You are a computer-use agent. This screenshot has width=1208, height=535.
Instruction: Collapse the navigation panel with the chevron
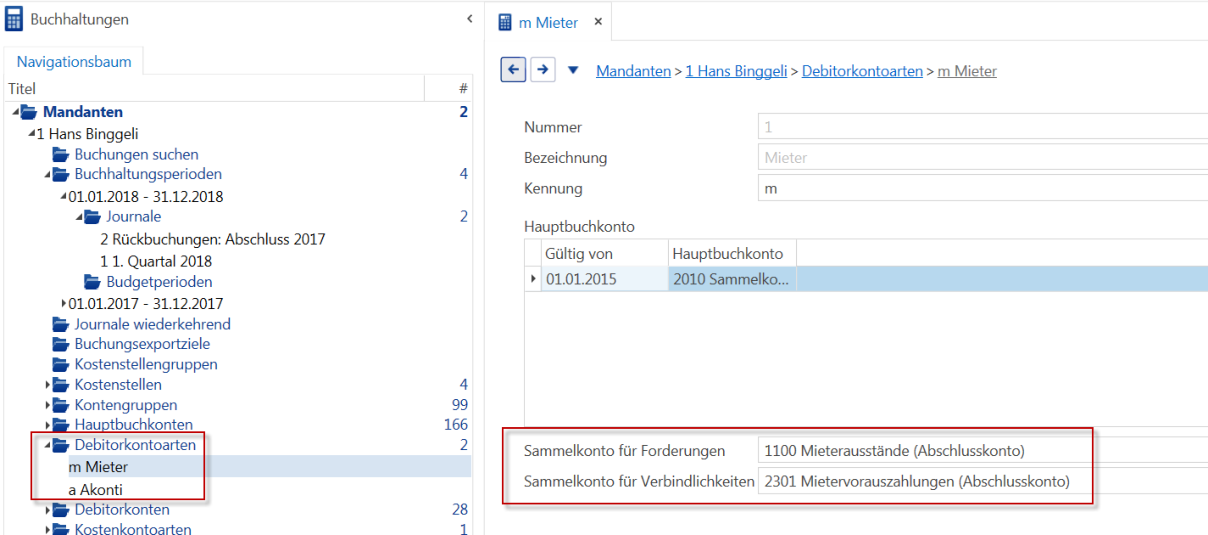coord(470,19)
